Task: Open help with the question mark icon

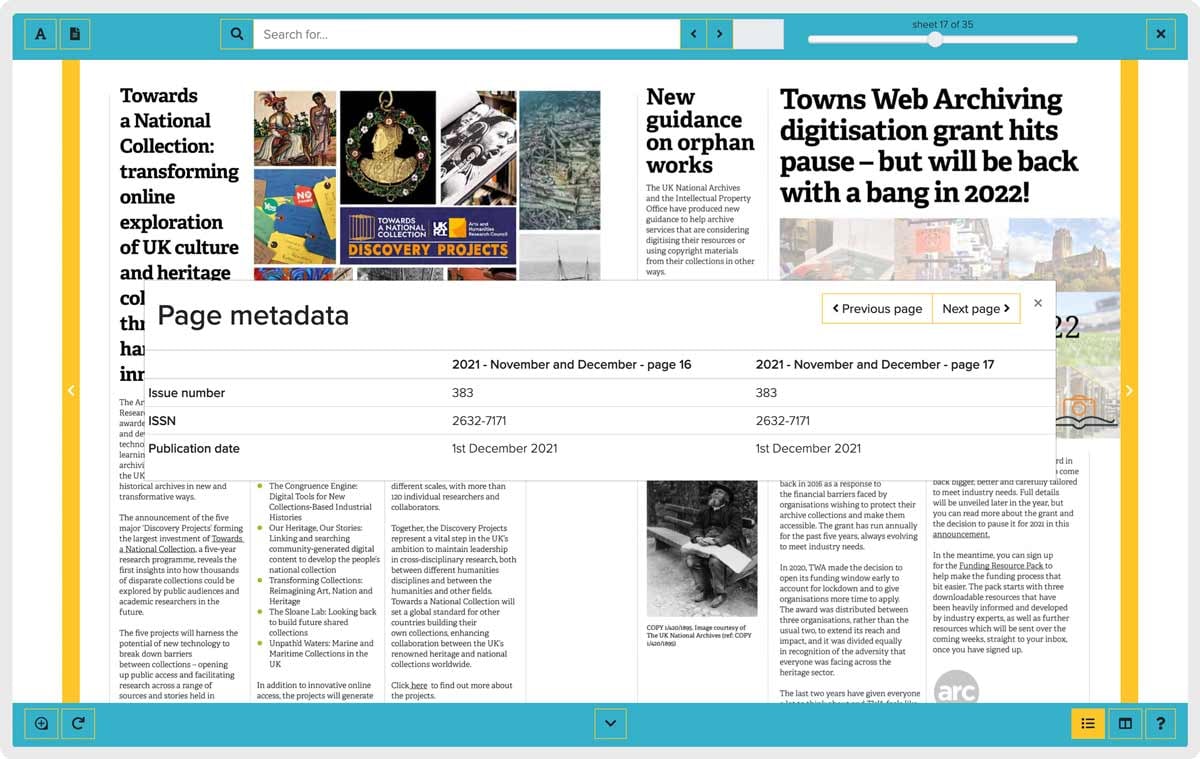Action: [x=1160, y=723]
